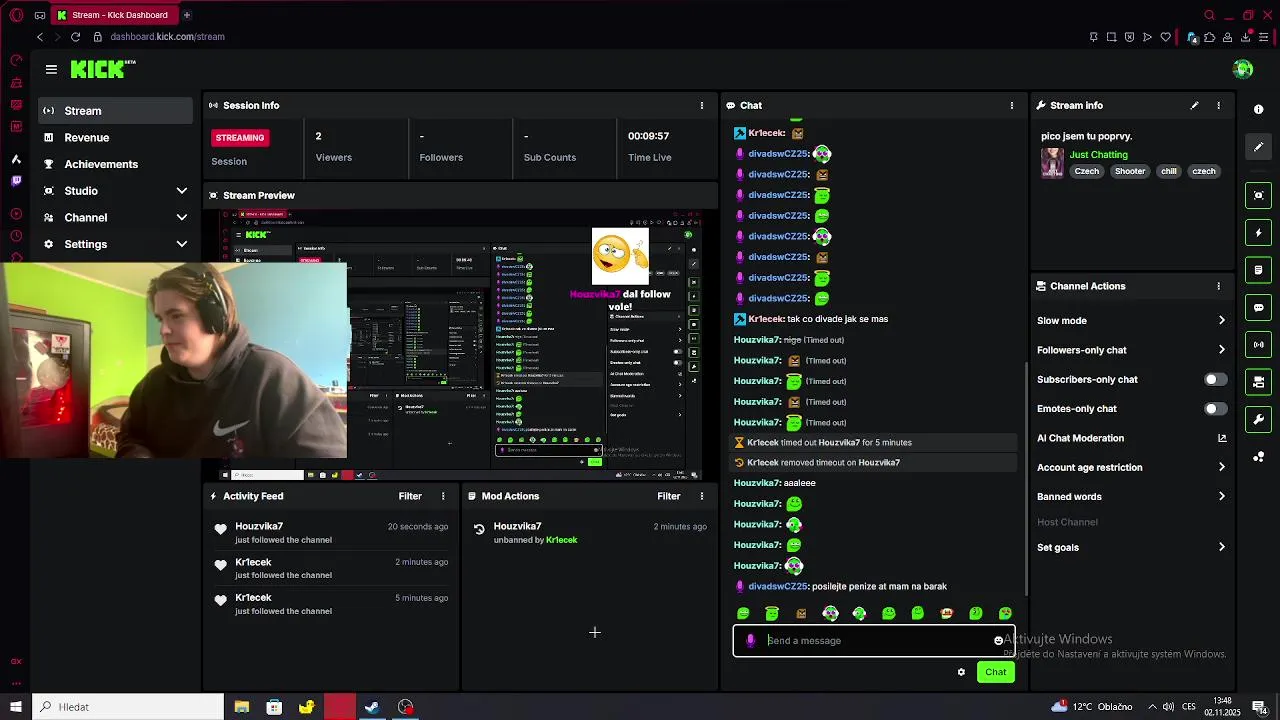1280x720 pixels.
Task: Open the Activity Feed Filter
Action: 410,496
